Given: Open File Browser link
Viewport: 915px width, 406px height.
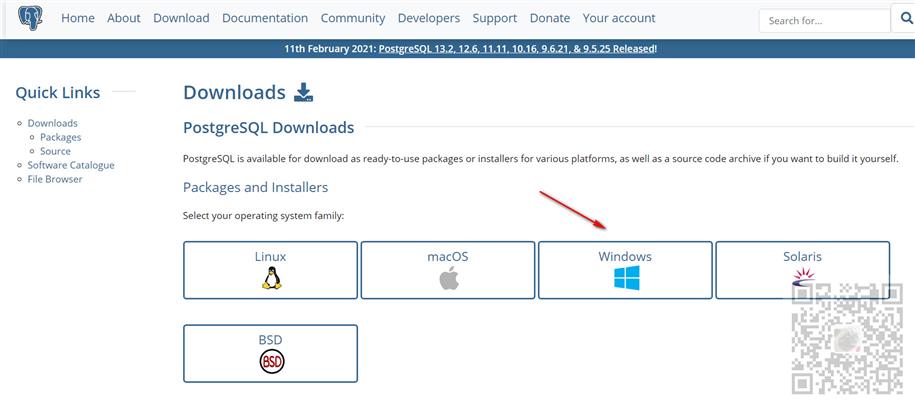Looking at the screenshot, I should point(55,179).
